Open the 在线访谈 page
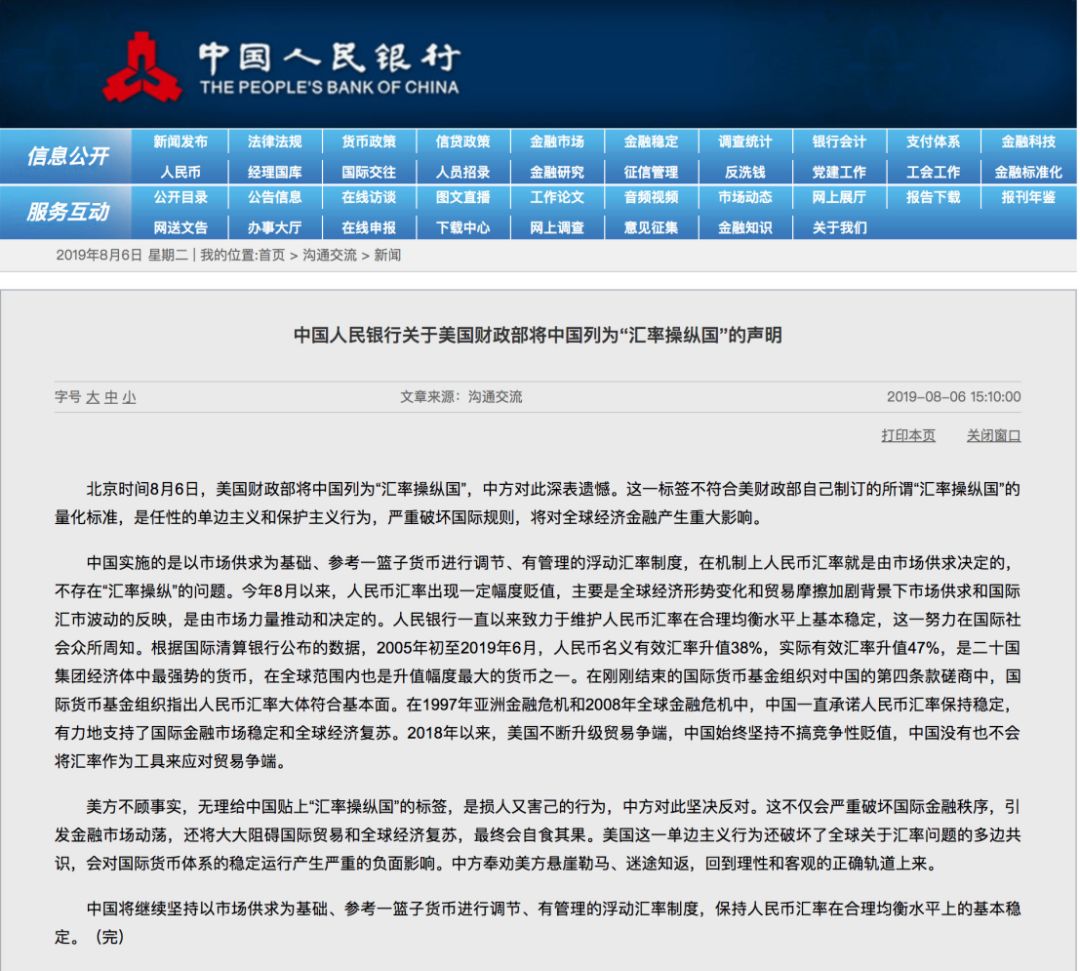This screenshot has height=971, width=1080. click(370, 199)
